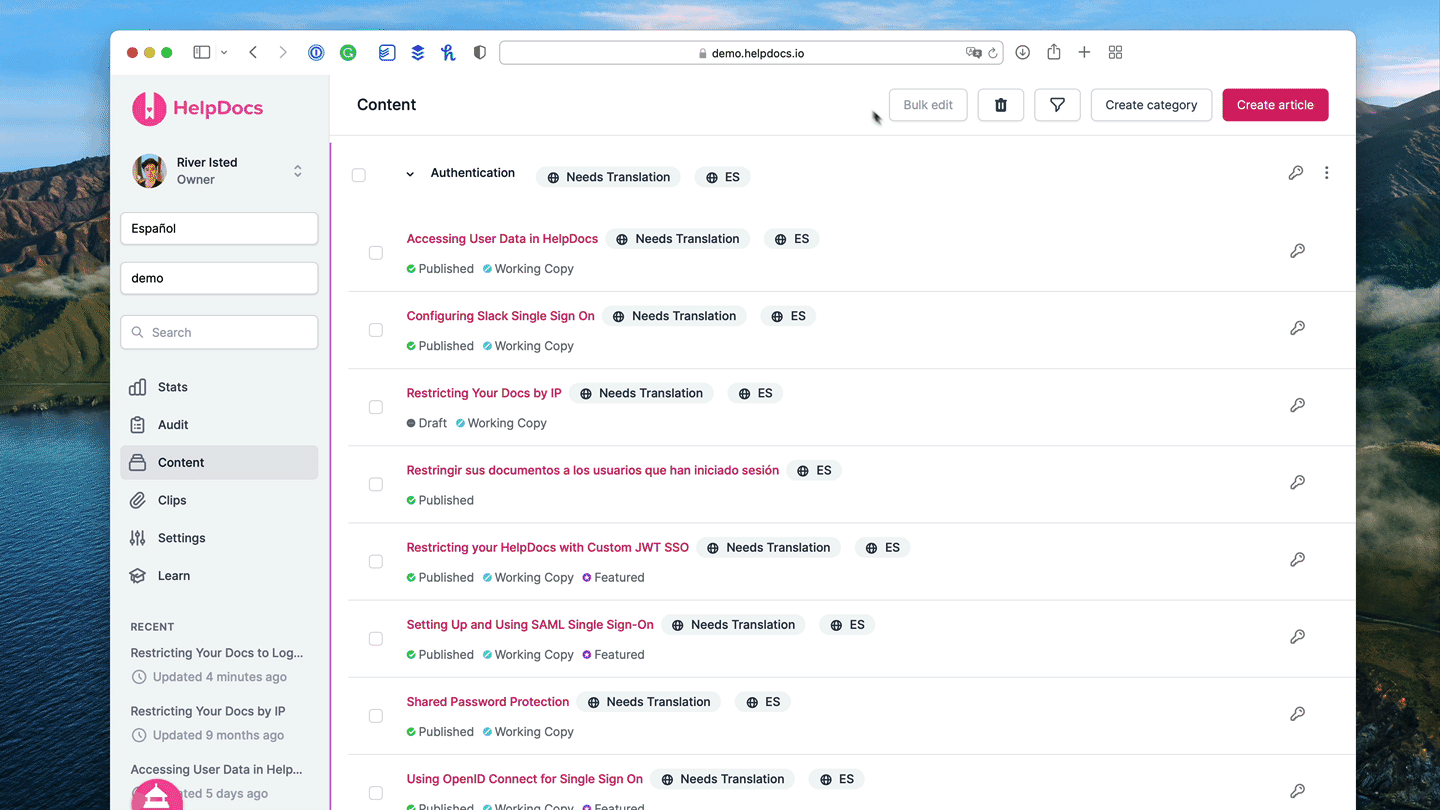1440x810 pixels.
Task: Click the sidebar Search field
Action: pyautogui.click(x=219, y=332)
